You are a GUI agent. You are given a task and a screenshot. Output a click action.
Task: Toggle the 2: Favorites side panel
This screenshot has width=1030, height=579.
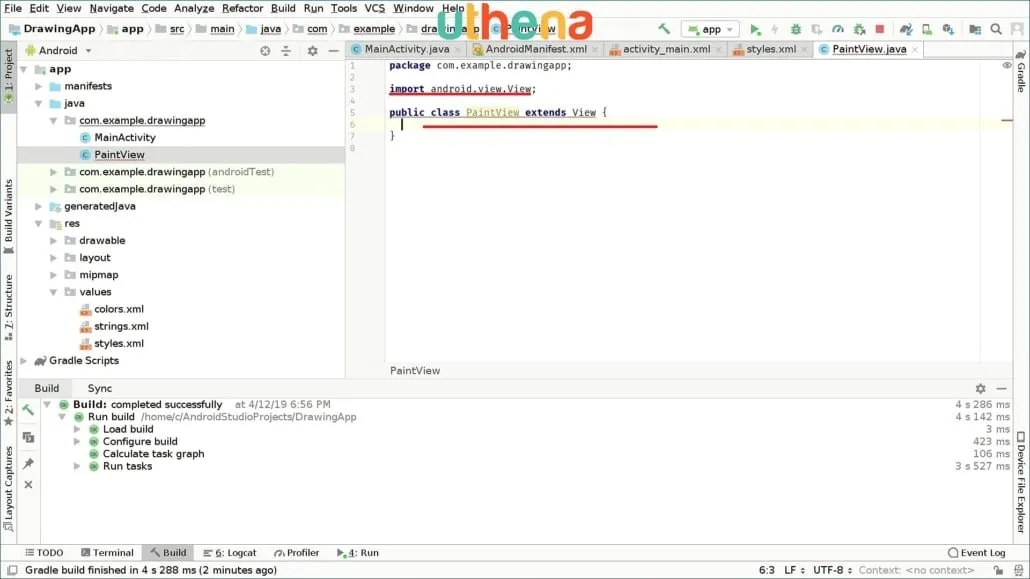(9, 393)
